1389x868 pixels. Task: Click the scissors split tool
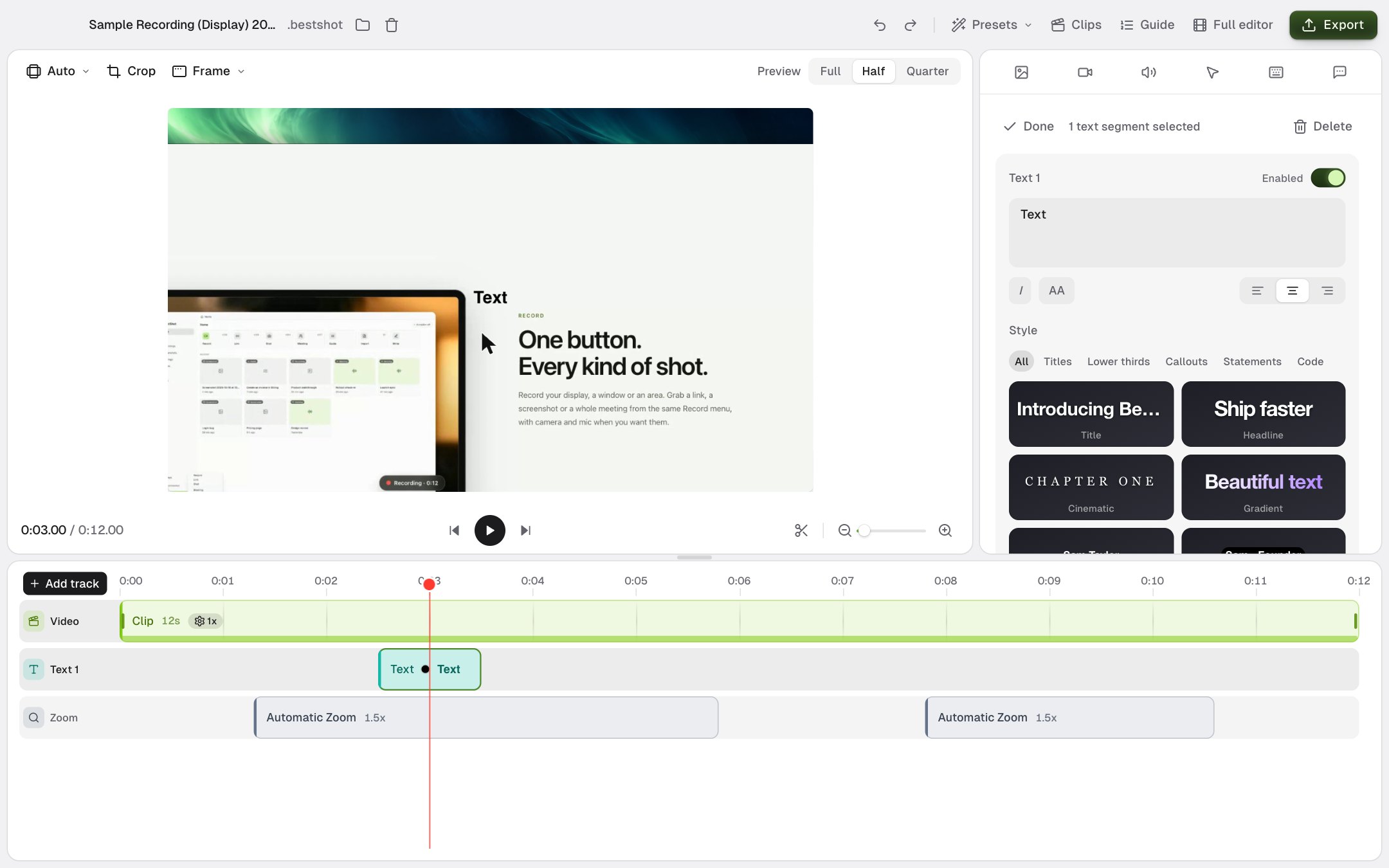click(x=801, y=530)
